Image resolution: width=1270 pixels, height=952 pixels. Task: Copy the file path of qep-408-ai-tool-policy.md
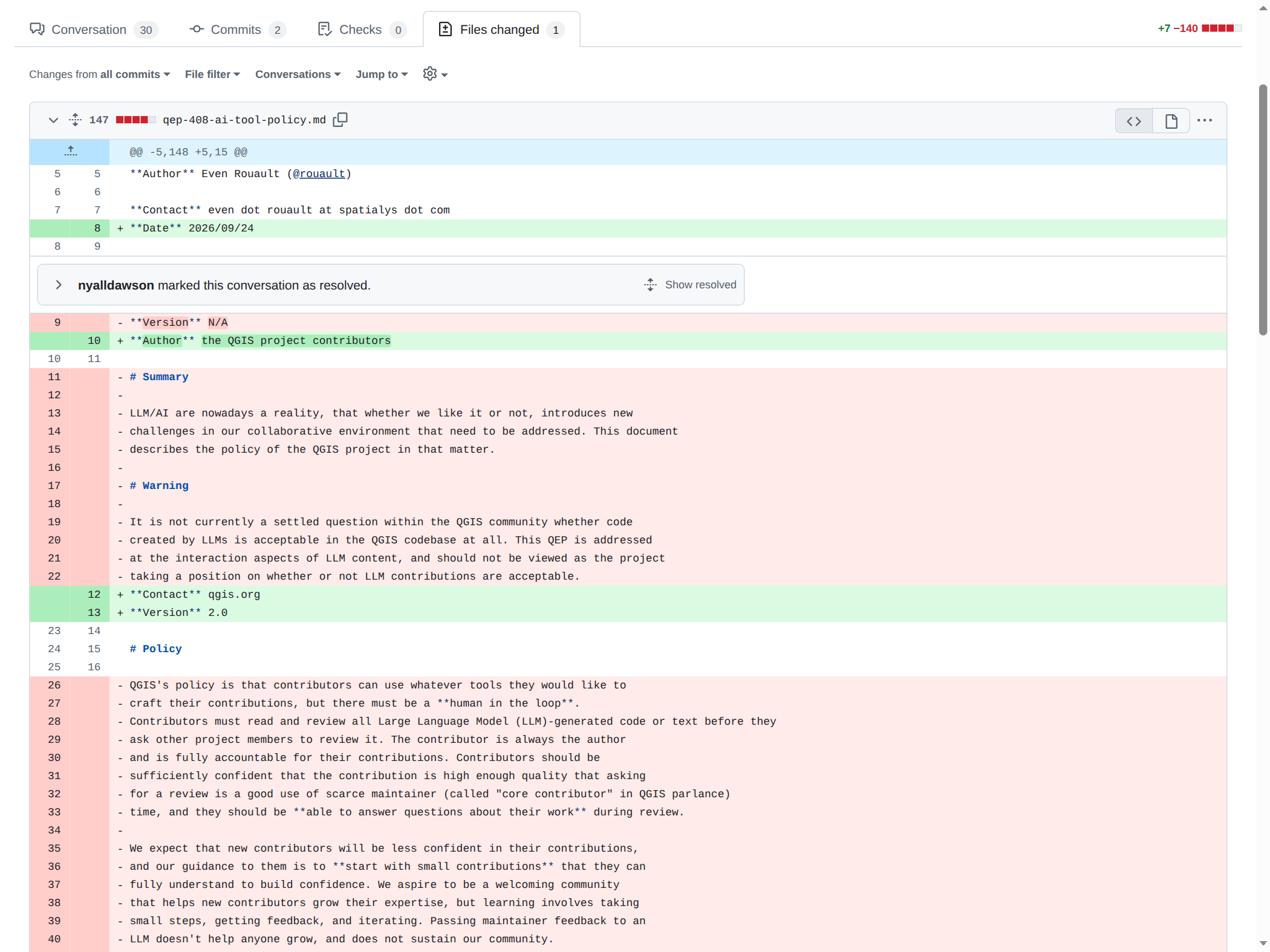point(340,120)
